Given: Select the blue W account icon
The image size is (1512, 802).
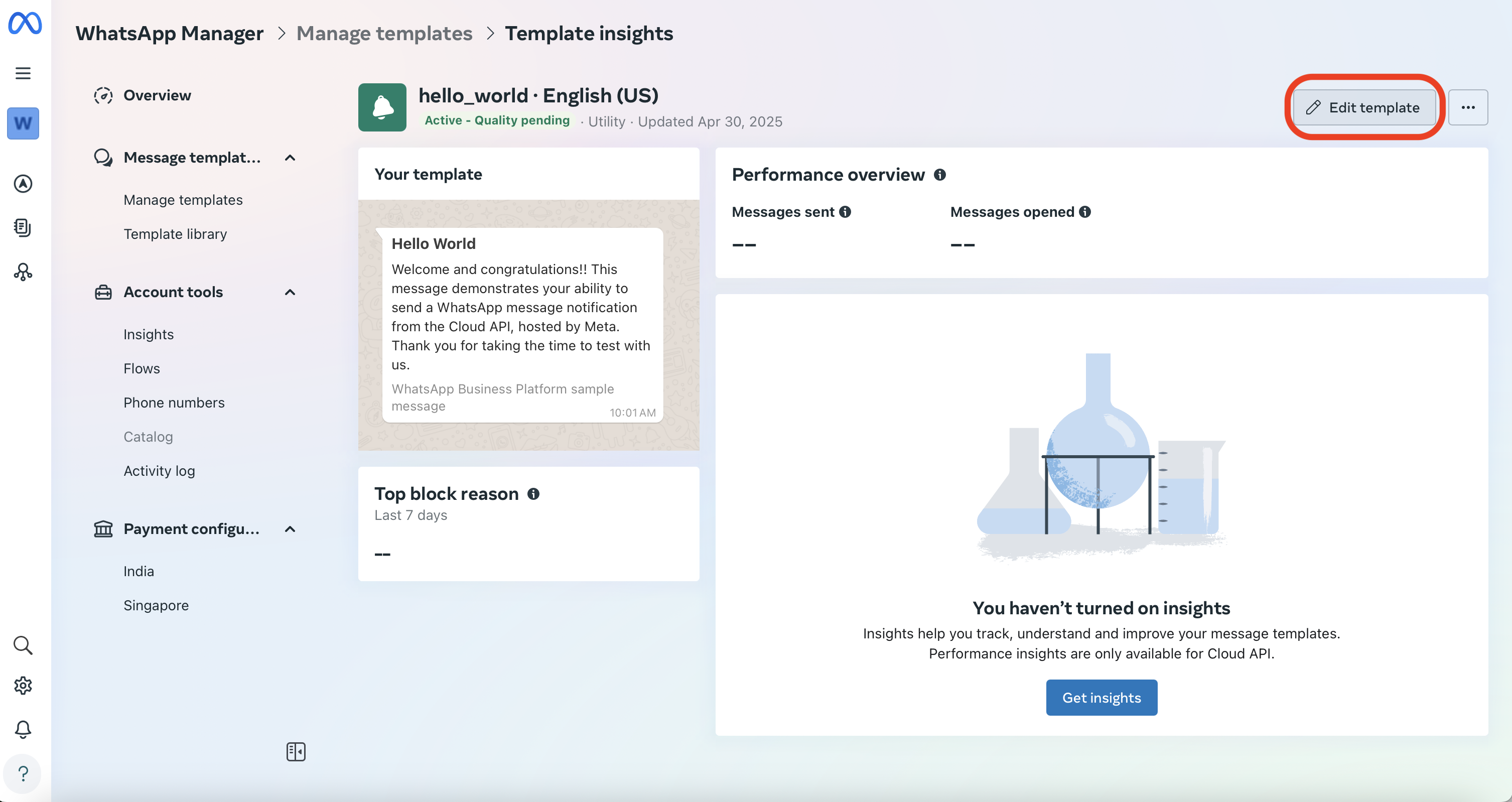Looking at the screenshot, I should 23,123.
